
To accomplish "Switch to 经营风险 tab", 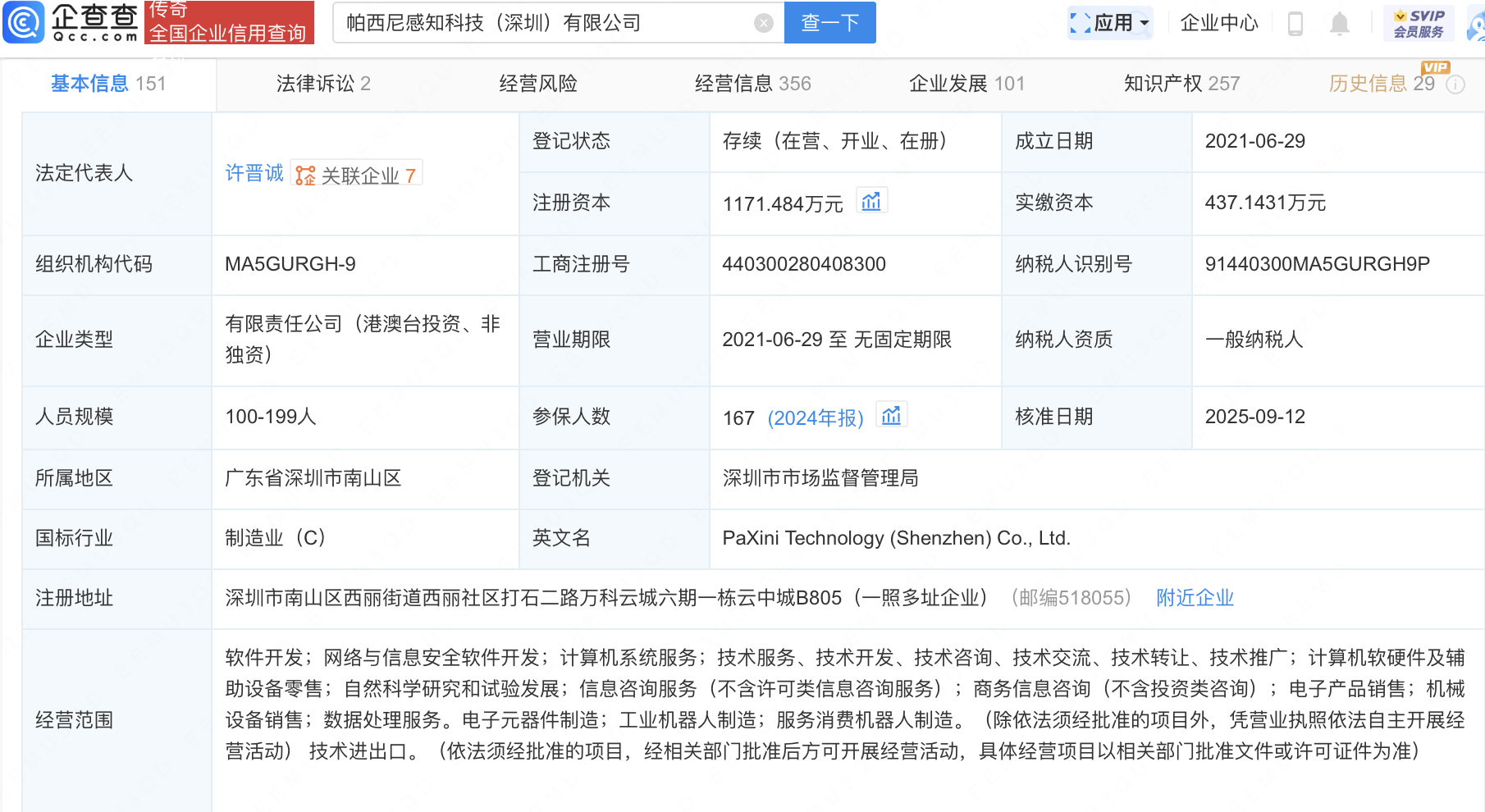I will tap(538, 84).
